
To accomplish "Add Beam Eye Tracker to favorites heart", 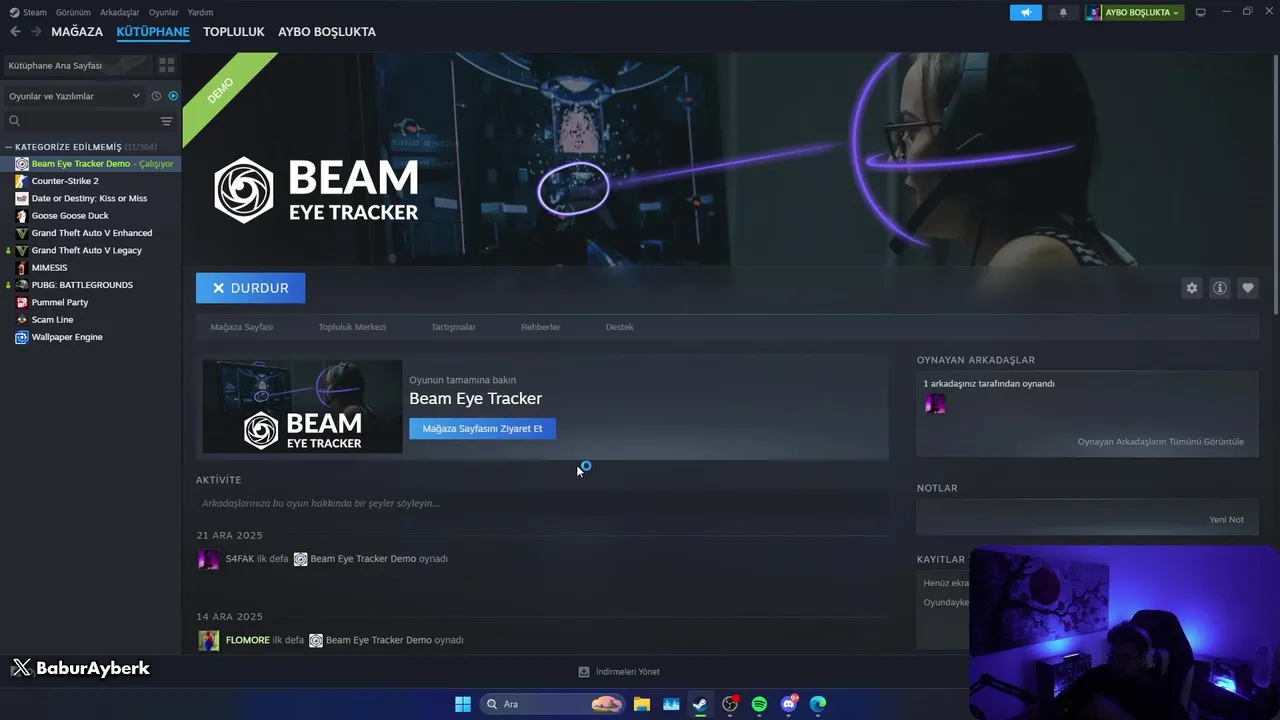I will (1247, 288).
